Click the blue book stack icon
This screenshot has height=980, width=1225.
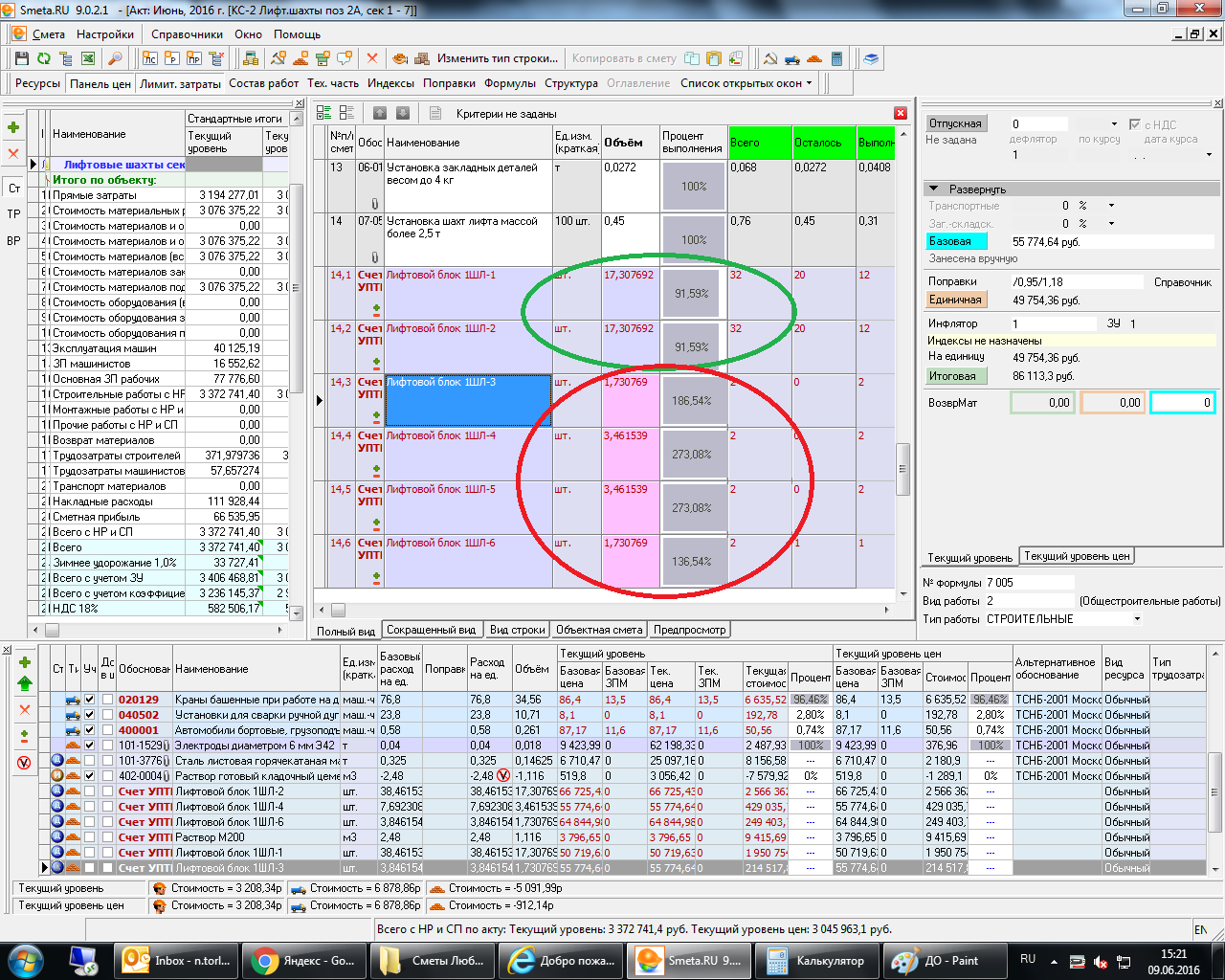tap(870, 58)
